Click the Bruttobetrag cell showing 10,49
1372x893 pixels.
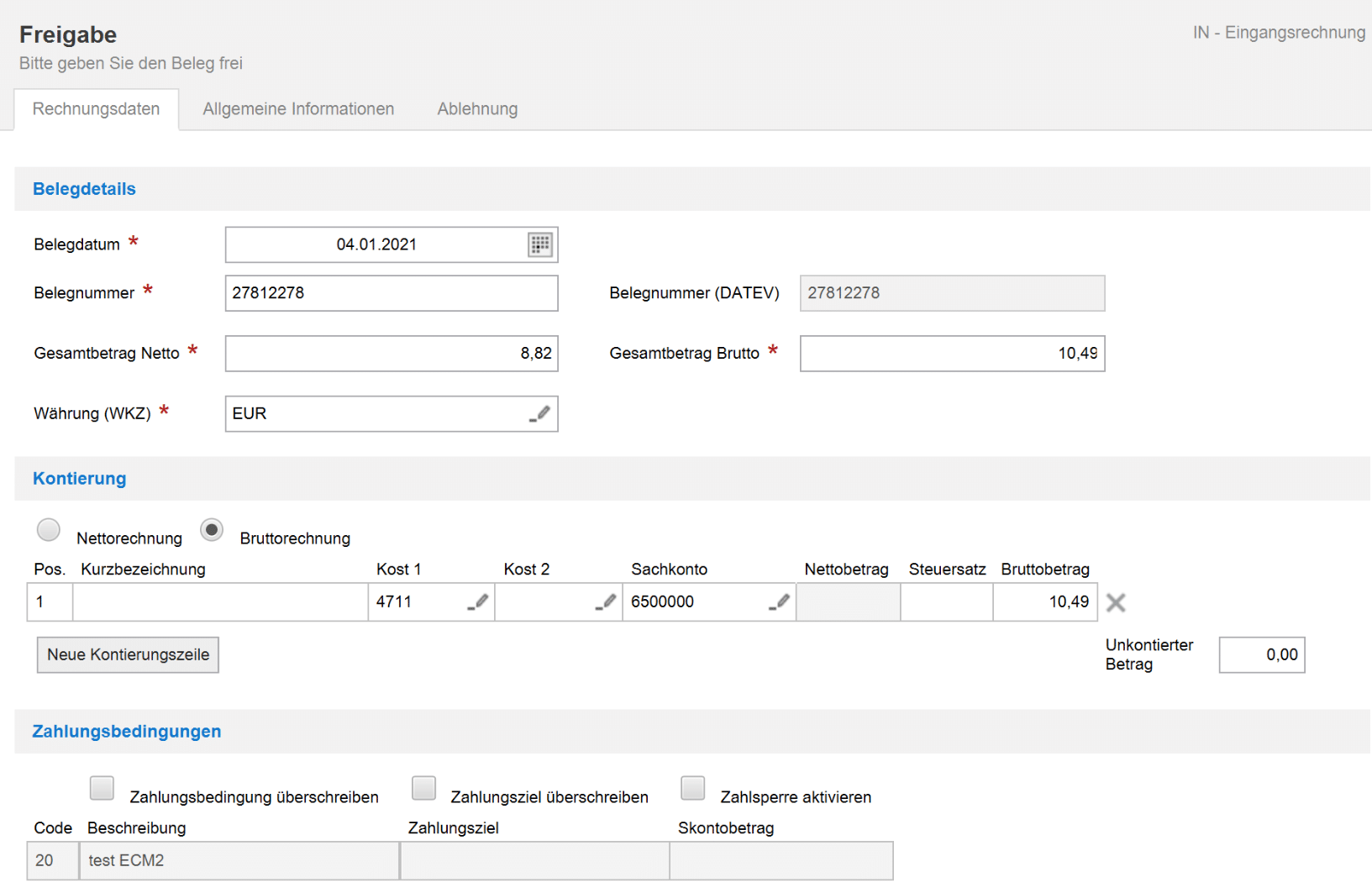click(1044, 602)
